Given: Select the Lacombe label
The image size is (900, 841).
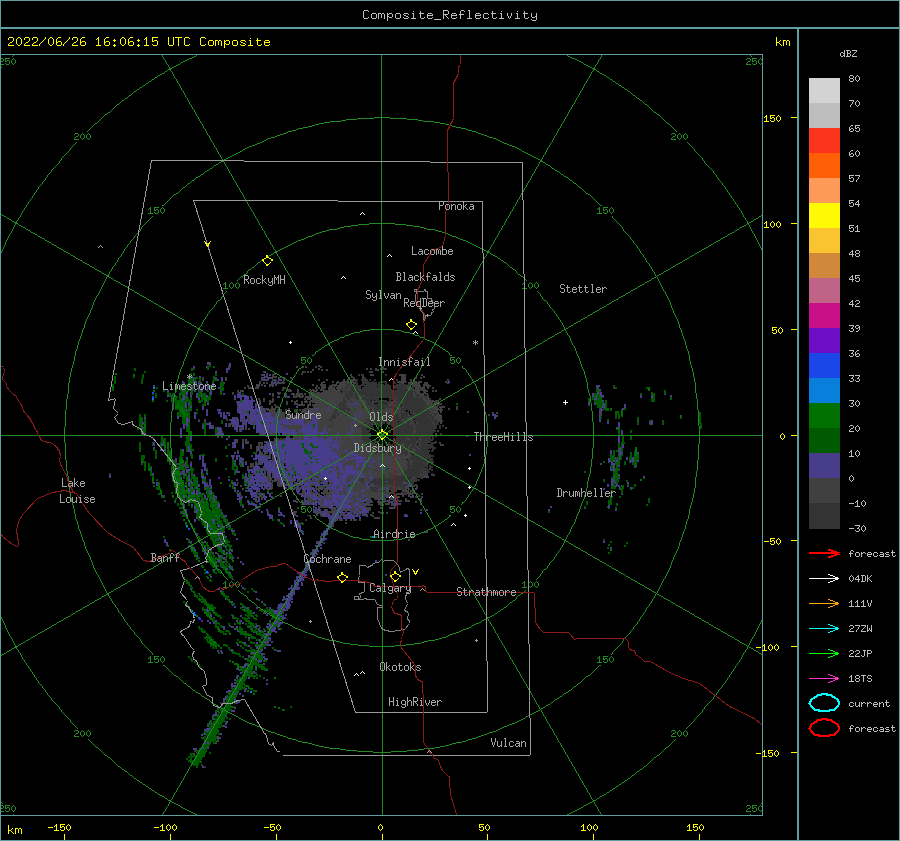Looking at the screenshot, I should coord(432,251).
